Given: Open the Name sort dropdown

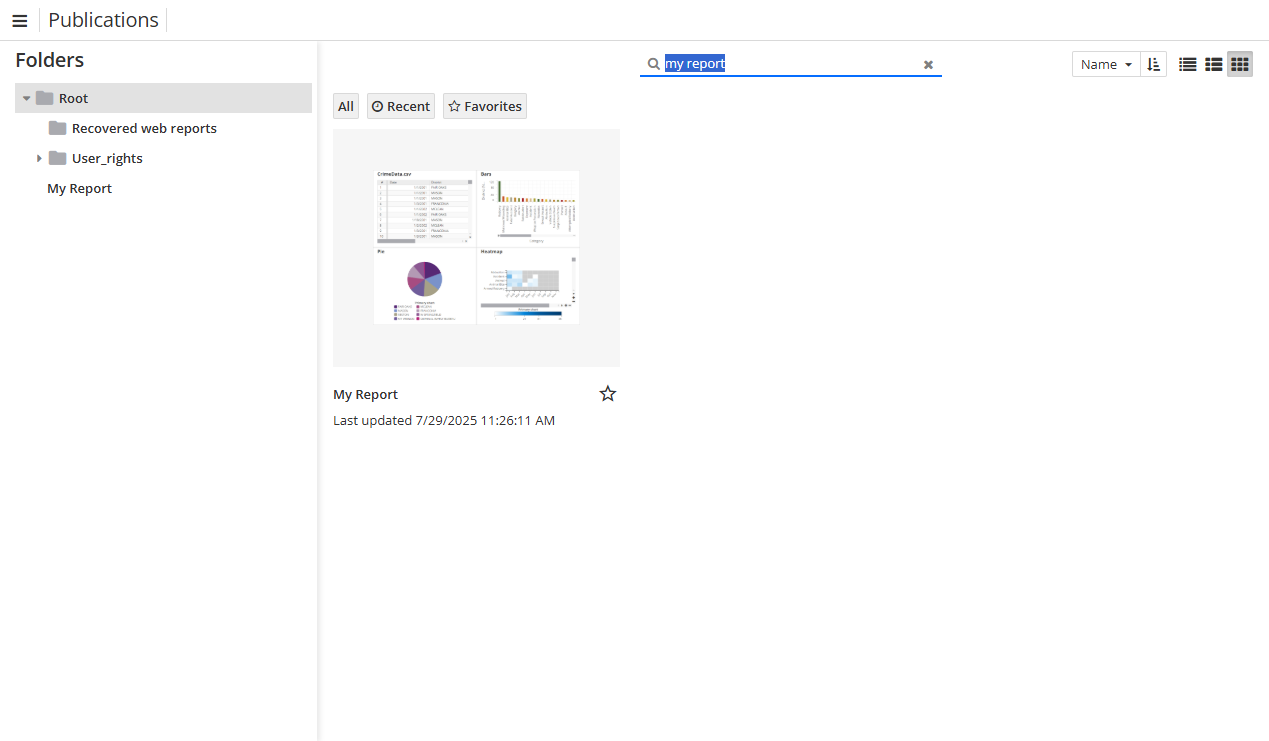Looking at the screenshot, I should coord(1105,63).
